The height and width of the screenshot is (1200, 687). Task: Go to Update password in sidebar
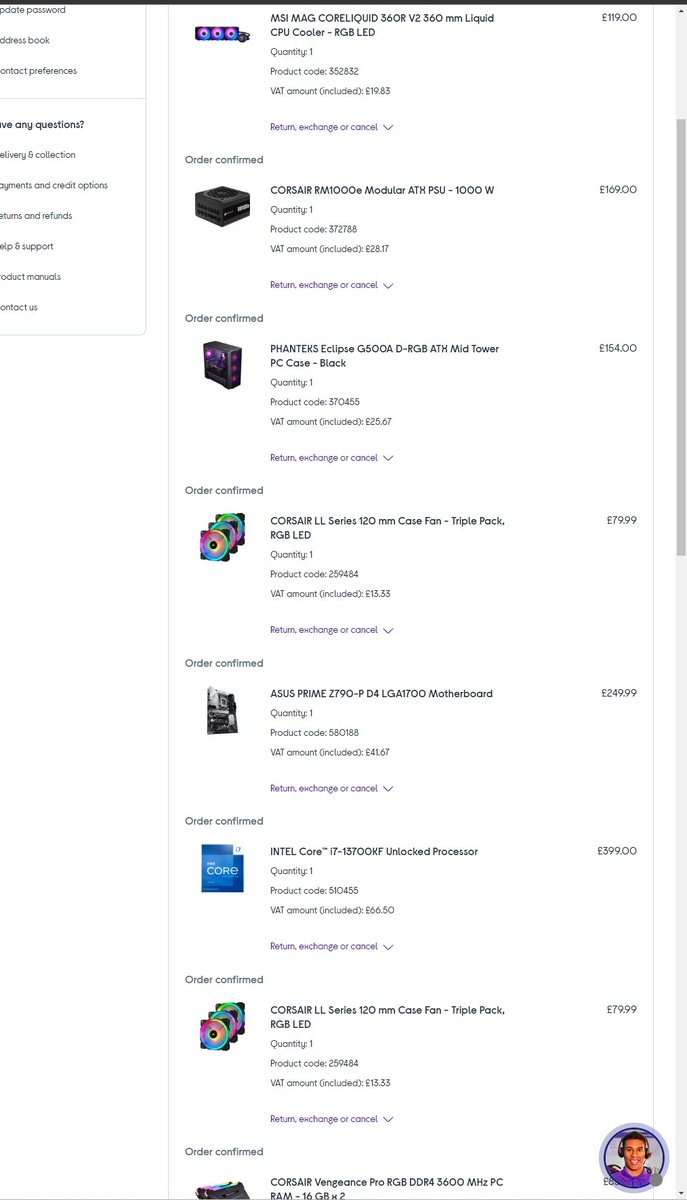32,10
